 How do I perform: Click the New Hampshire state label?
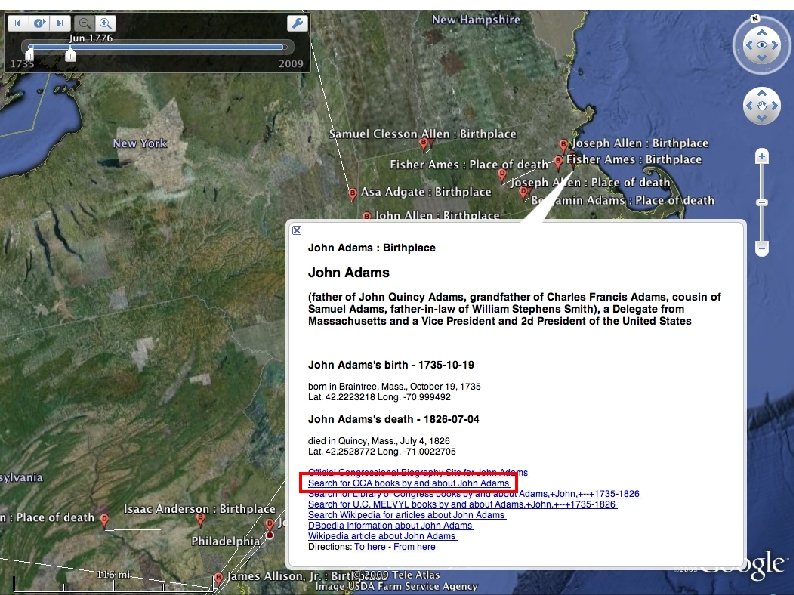point(476,19)
